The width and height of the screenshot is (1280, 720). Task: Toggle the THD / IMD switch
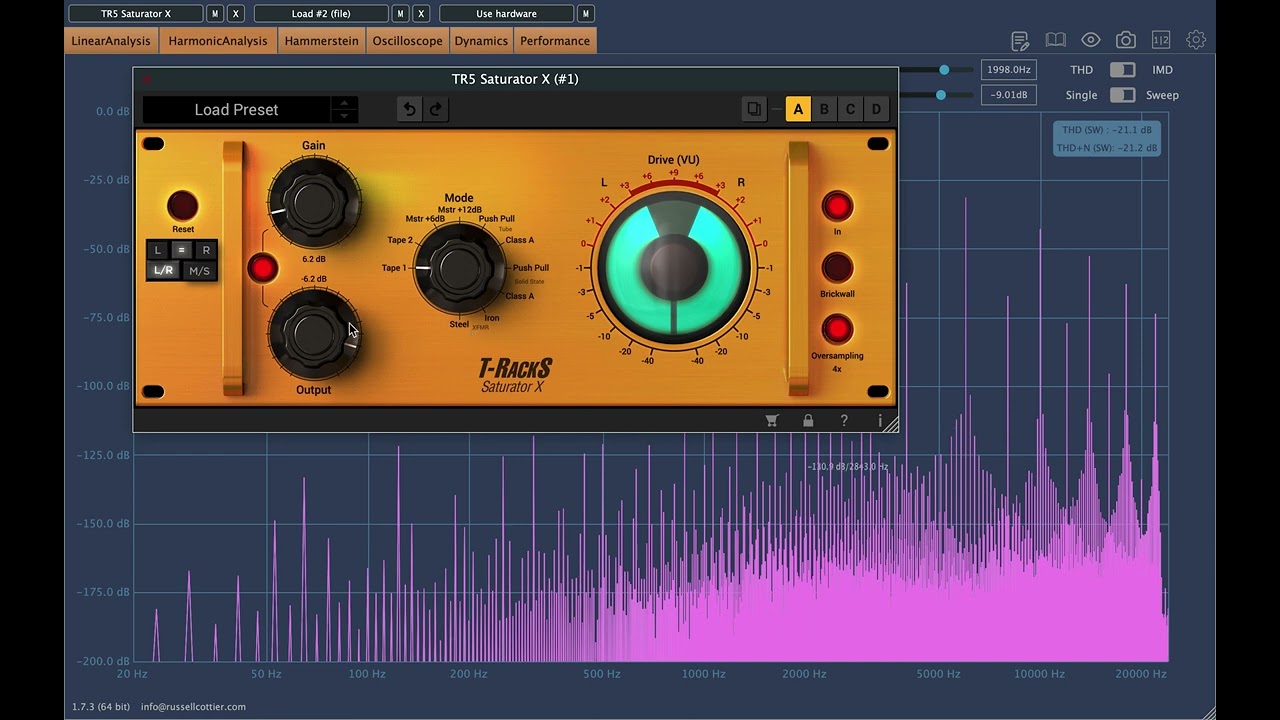(1123, 70)
